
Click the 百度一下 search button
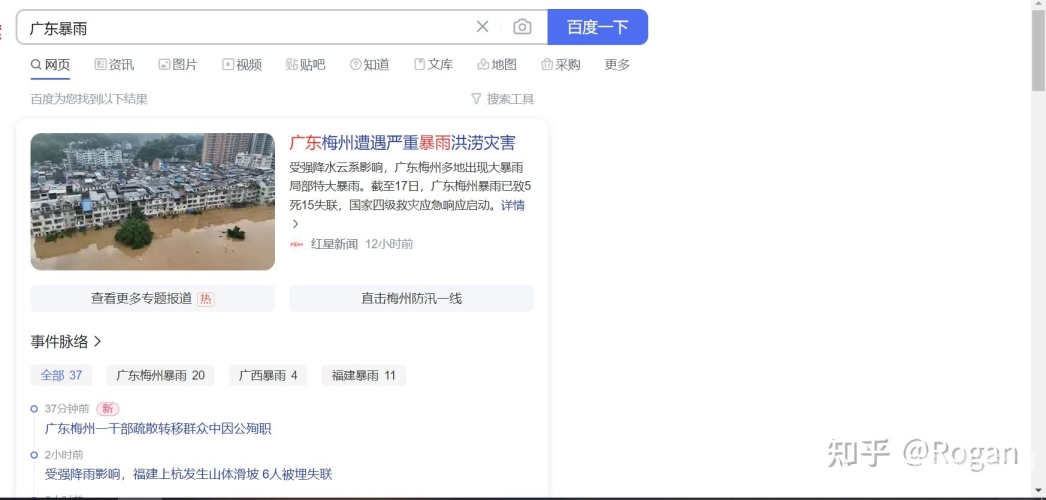(x=598, y=27)
